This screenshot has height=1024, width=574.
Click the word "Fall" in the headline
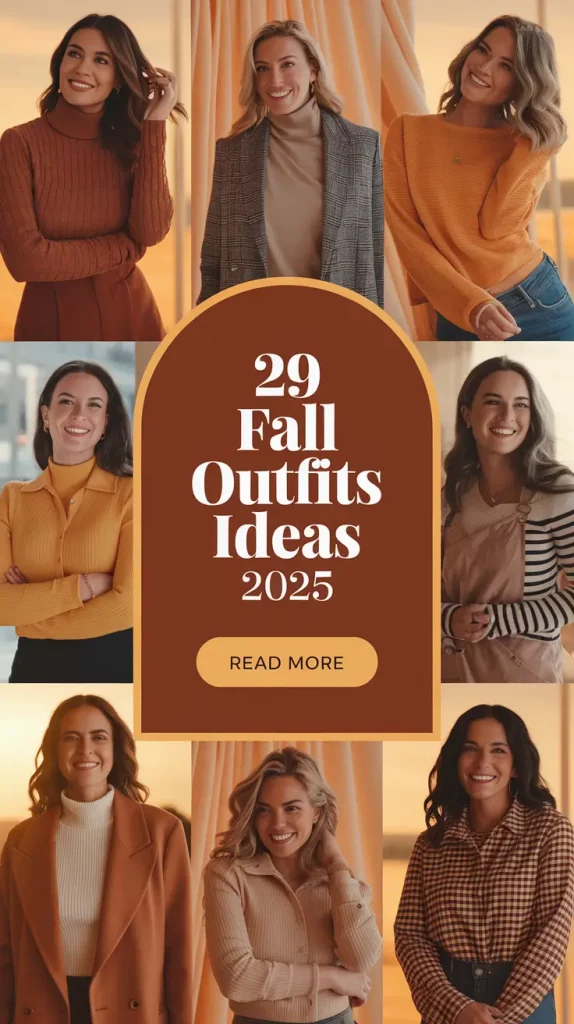[287, 428]
